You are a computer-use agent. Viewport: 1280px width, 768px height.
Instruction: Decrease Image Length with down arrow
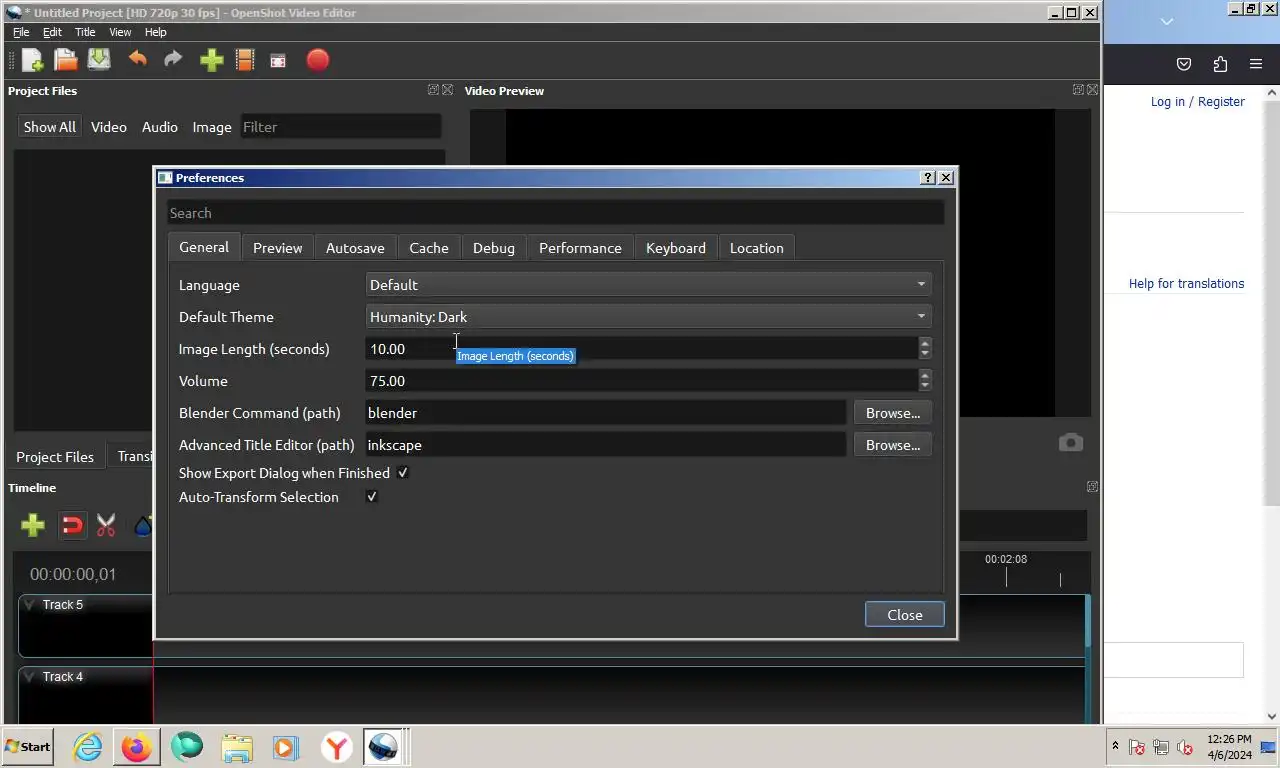[925, 354]
